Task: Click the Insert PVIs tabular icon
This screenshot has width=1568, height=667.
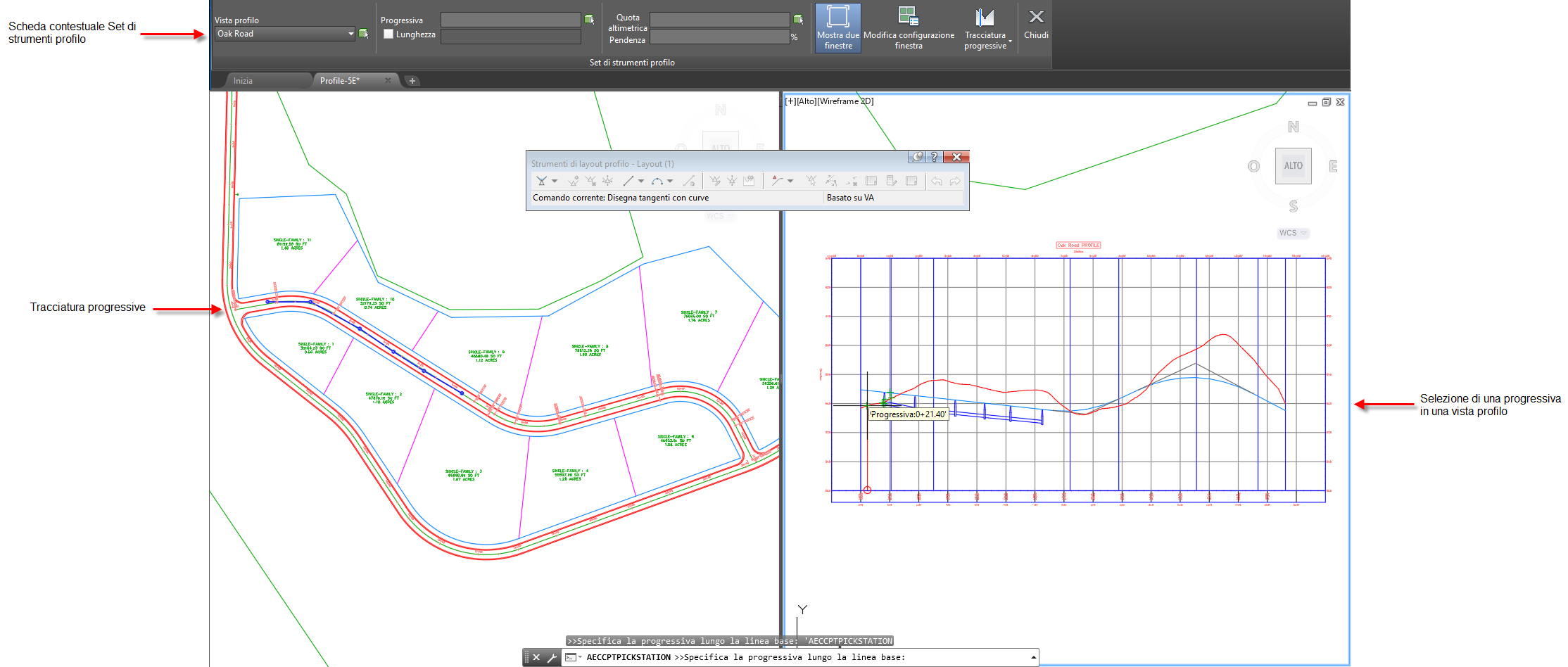Action: [714, 181]
